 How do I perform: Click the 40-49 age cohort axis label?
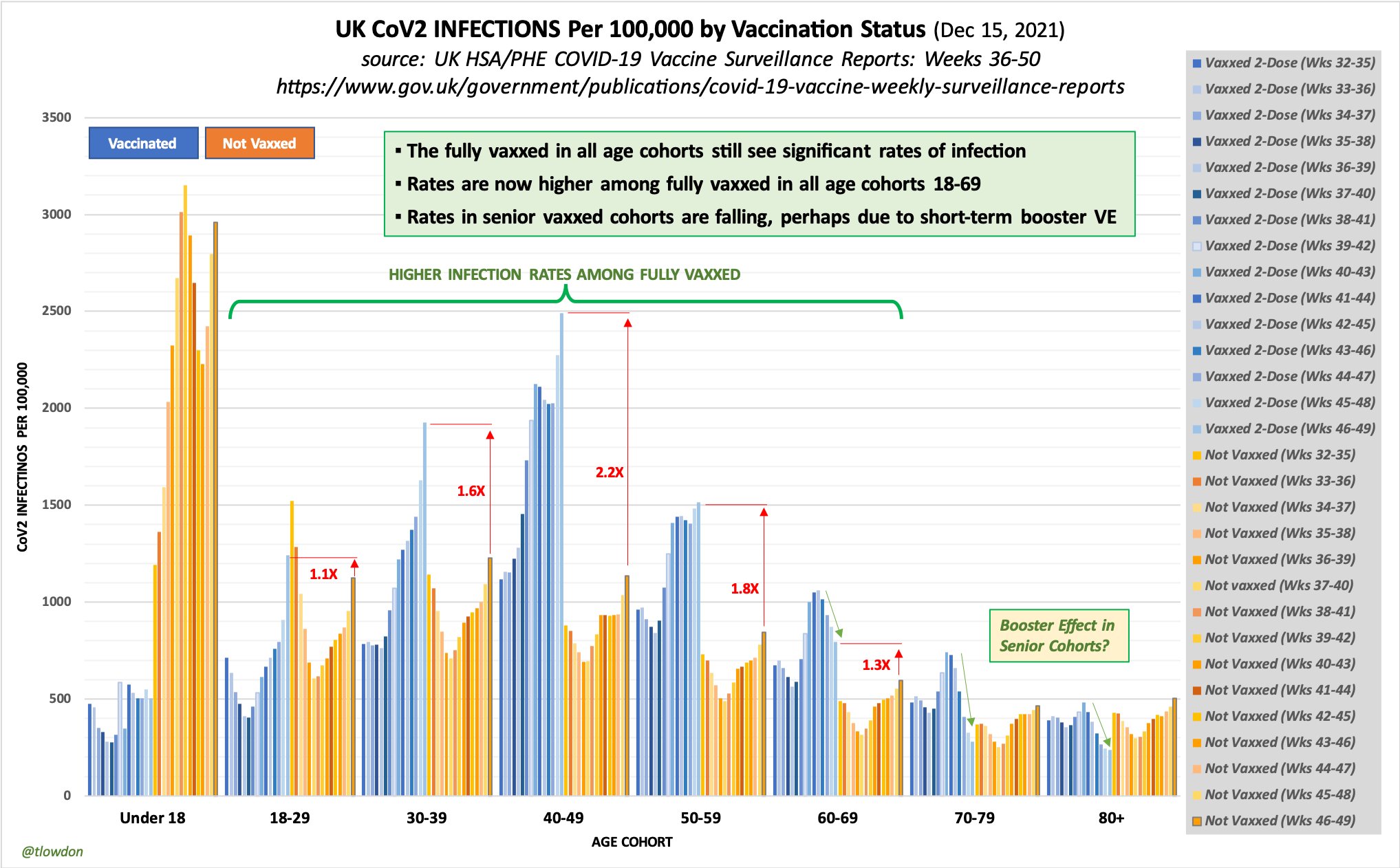pos(563,818)
